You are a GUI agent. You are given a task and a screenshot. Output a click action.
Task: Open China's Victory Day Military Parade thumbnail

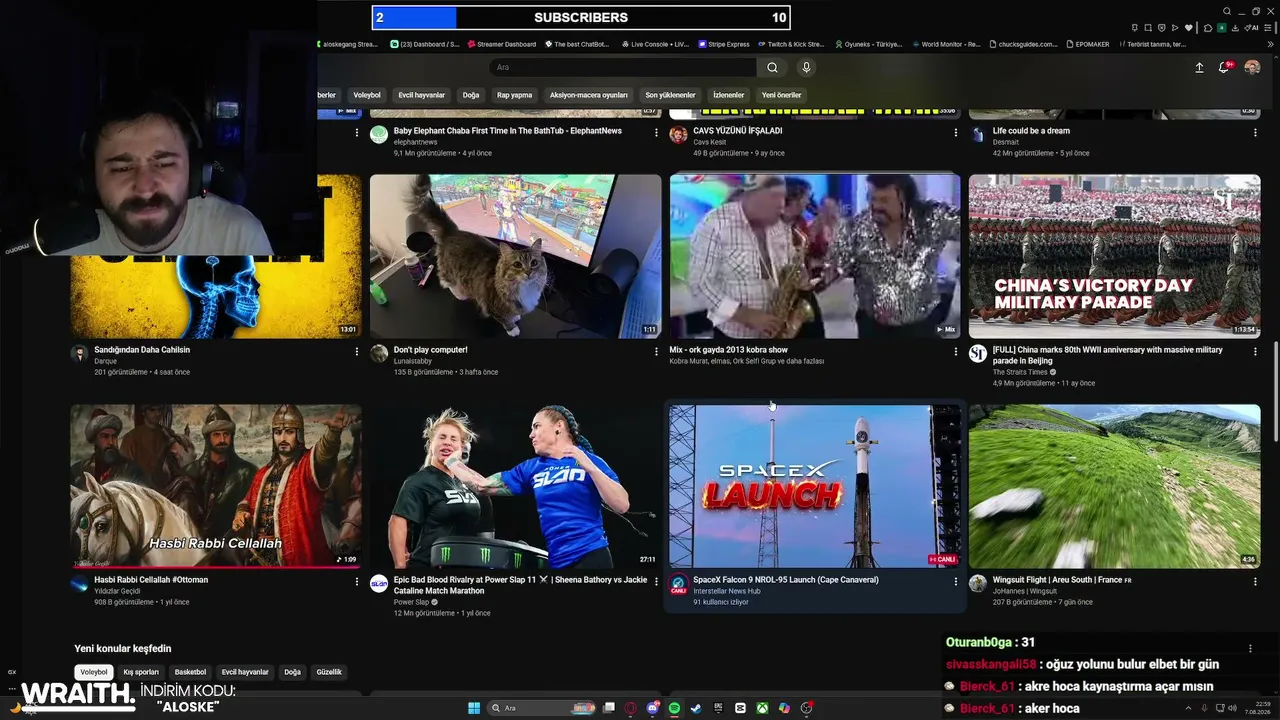tap(1114, 257)
